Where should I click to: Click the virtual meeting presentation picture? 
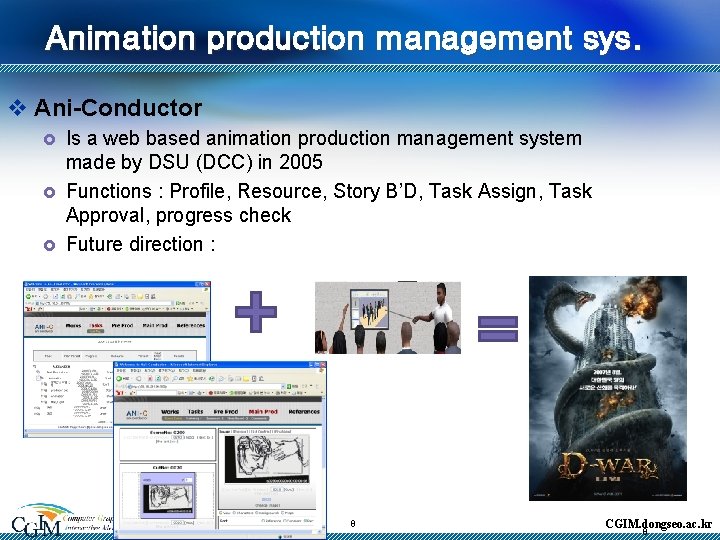[x=388, y=318]
